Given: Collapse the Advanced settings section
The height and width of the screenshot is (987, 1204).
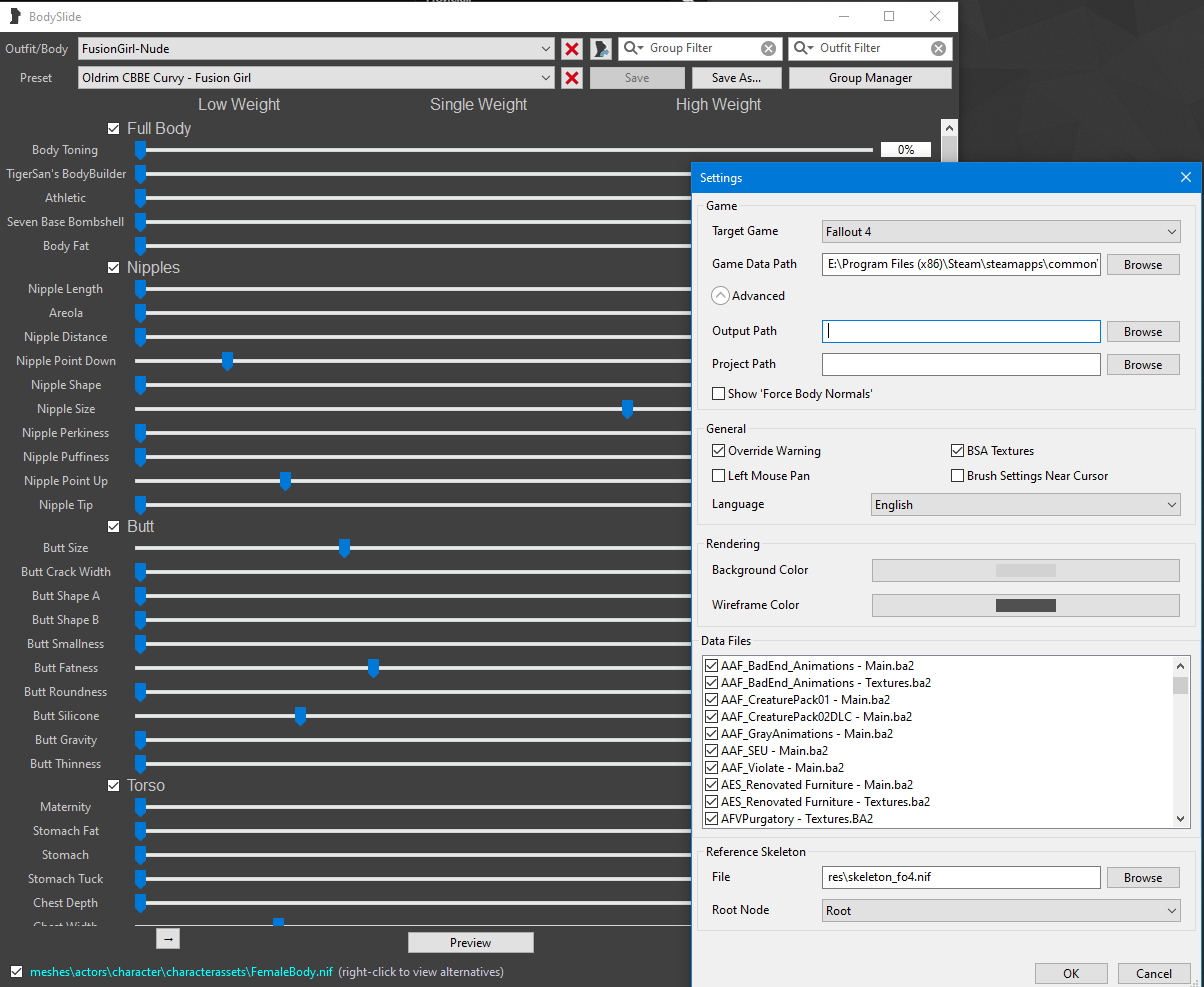Looking at the screenshot, I should [x=720, y=296].
